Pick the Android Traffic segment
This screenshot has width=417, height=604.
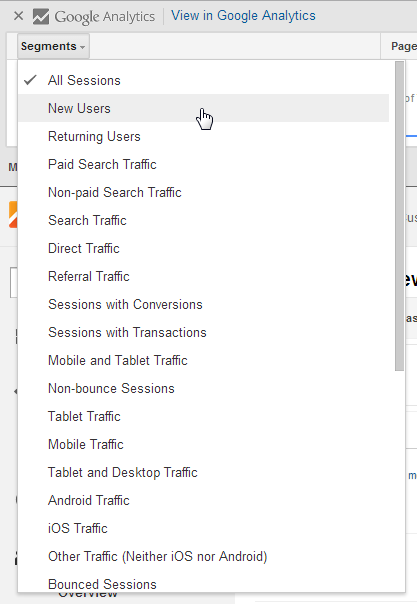(x=203, y=500)
